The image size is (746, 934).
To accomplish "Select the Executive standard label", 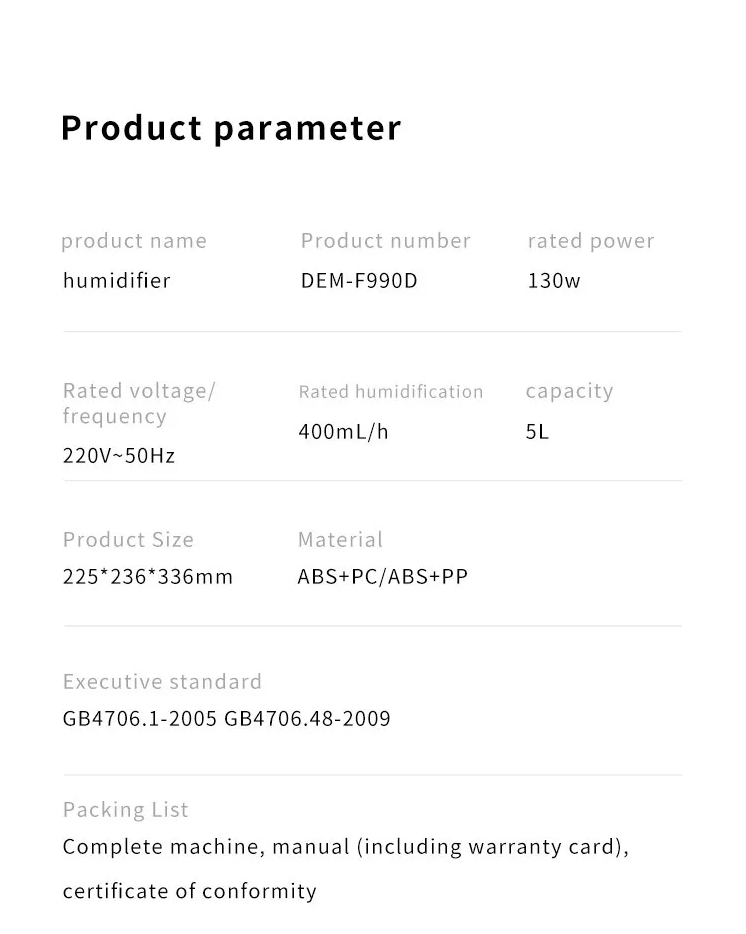I will click(x=162, y=681).
